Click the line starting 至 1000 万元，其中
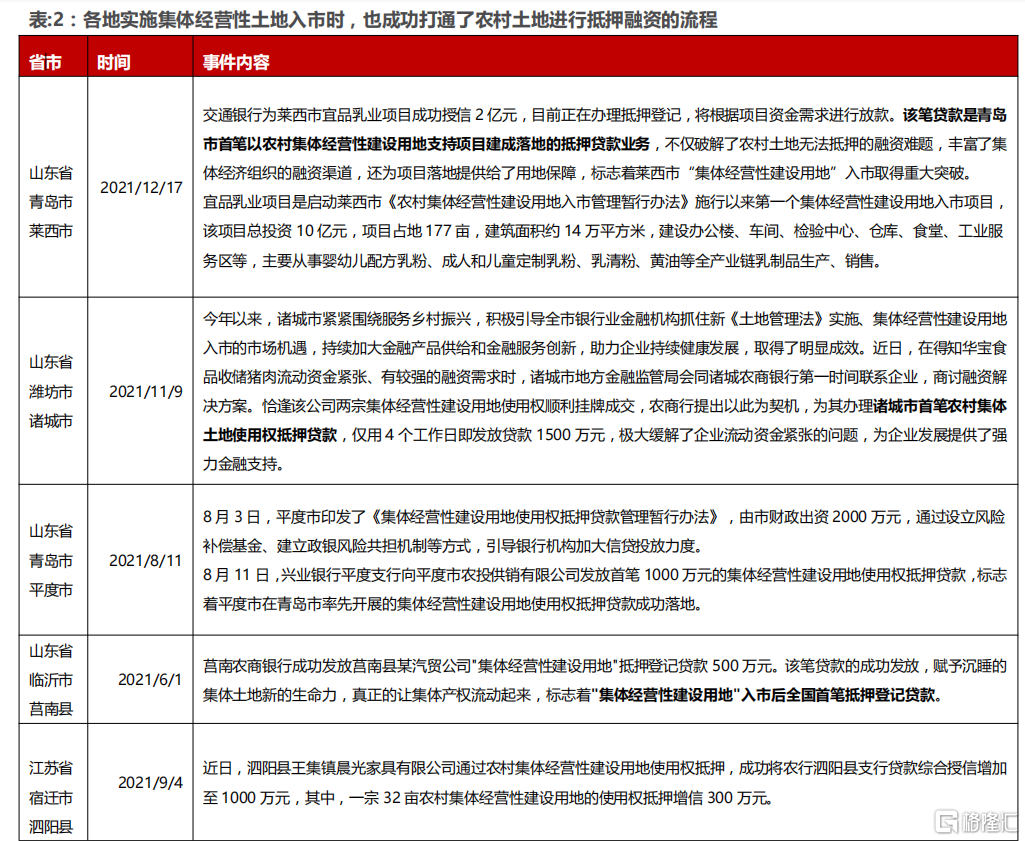The image size is (1025, 841). [488, 798]
